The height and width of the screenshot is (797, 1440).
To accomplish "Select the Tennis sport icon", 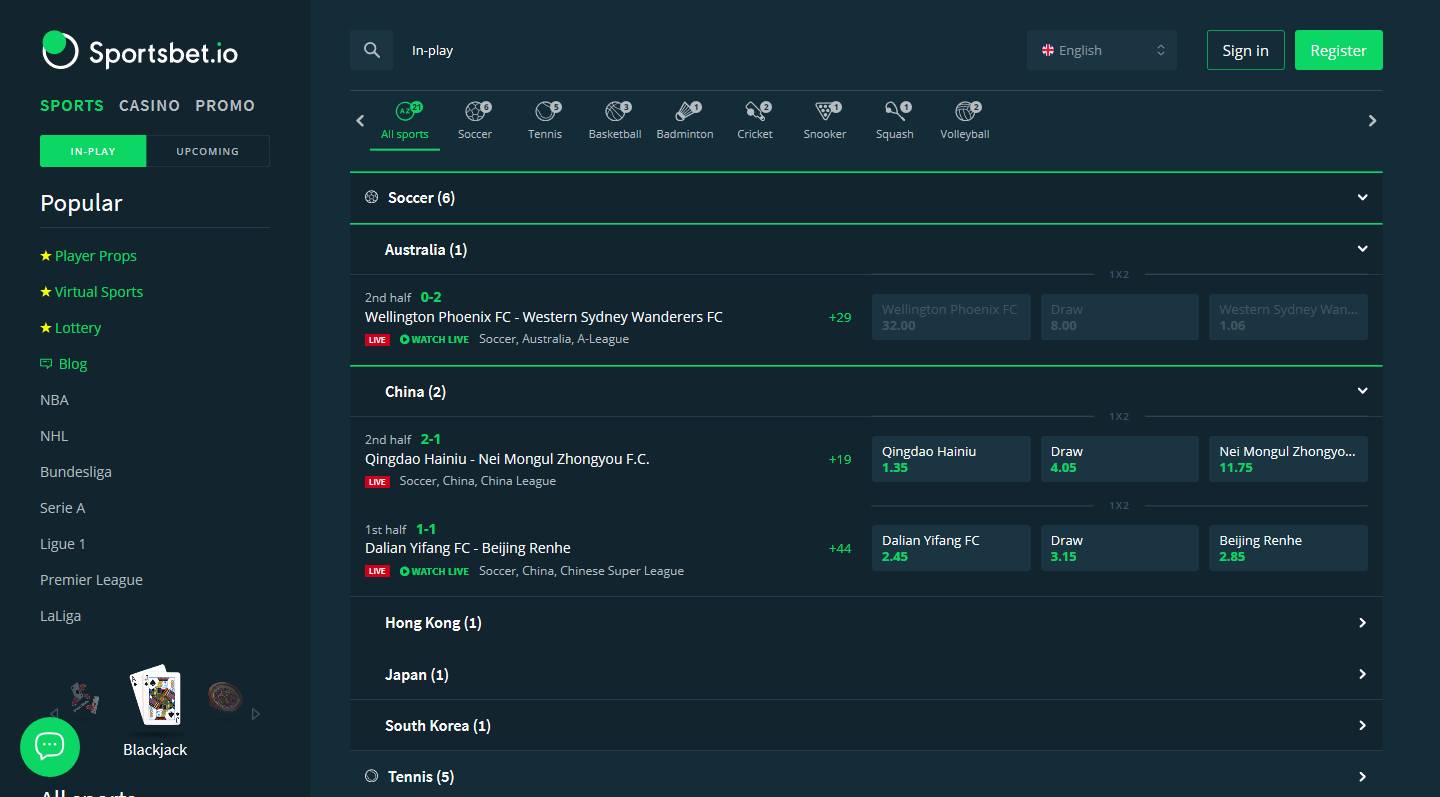I will click(545, 120).
